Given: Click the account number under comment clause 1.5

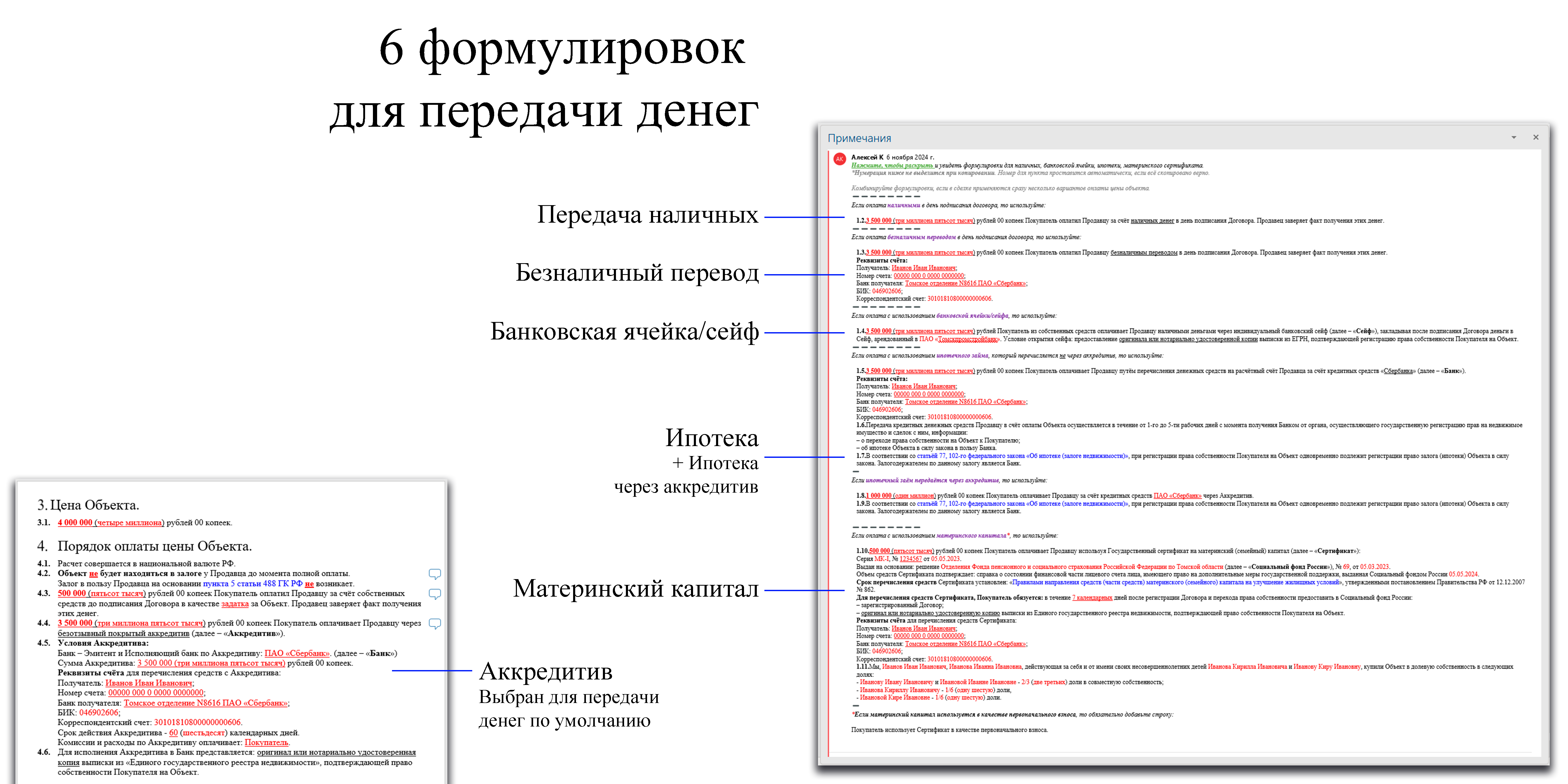Looking at the screenshot, I should 929,394.
